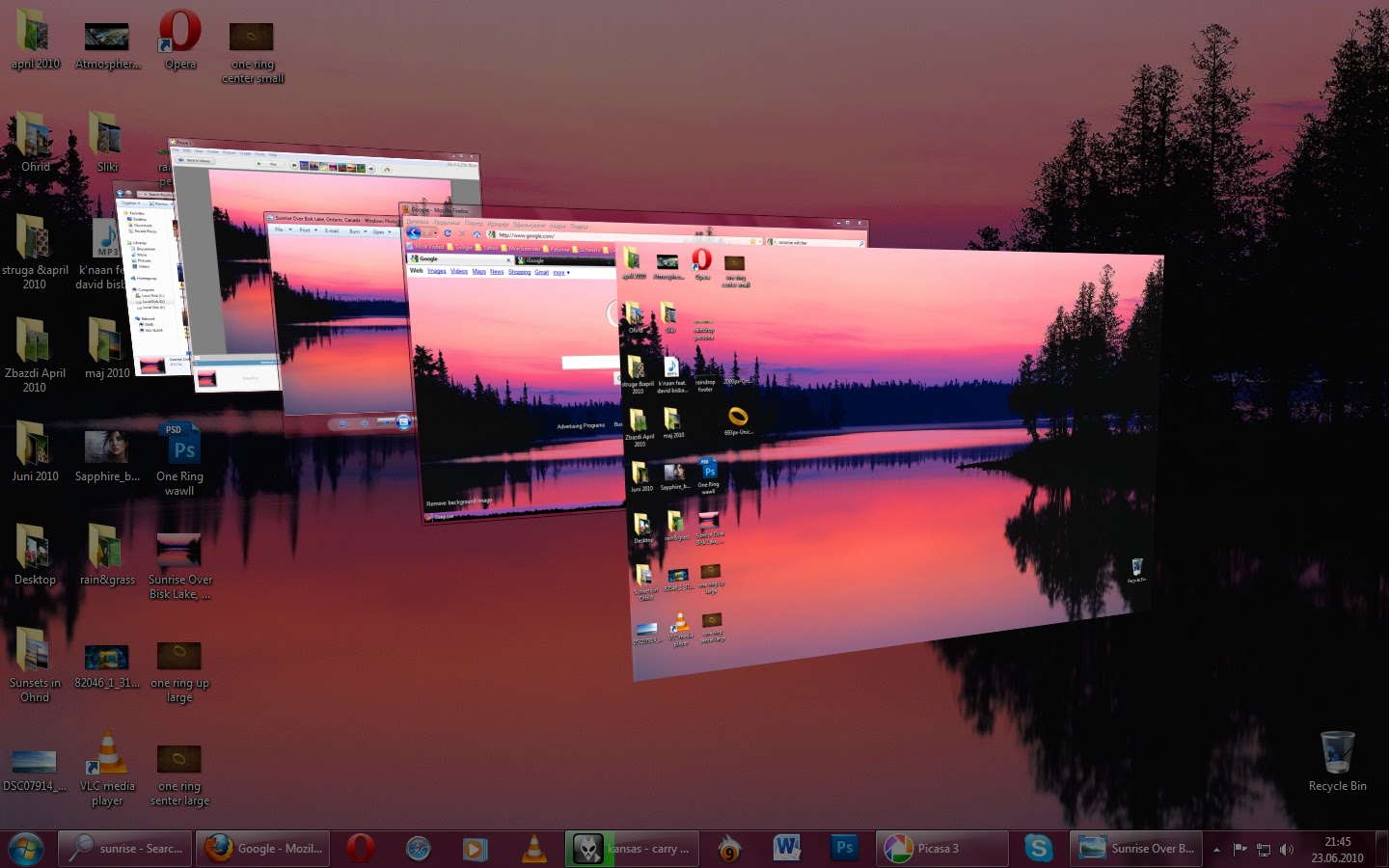
Task: Open Photoshop from the taskbar
Action: click(844, 849)
